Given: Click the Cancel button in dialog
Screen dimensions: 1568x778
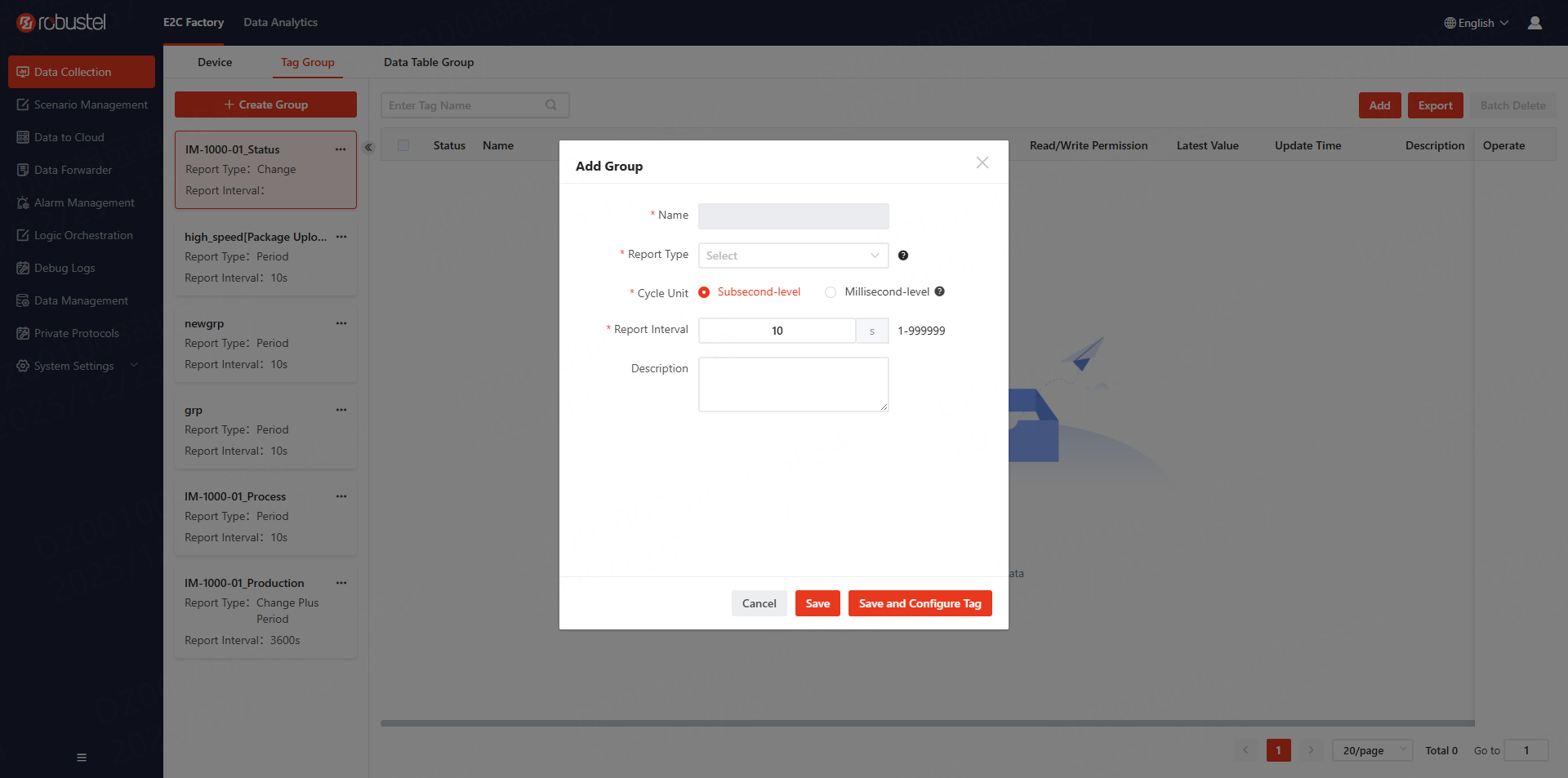Looking at the screenshot, I should point(759,603).
